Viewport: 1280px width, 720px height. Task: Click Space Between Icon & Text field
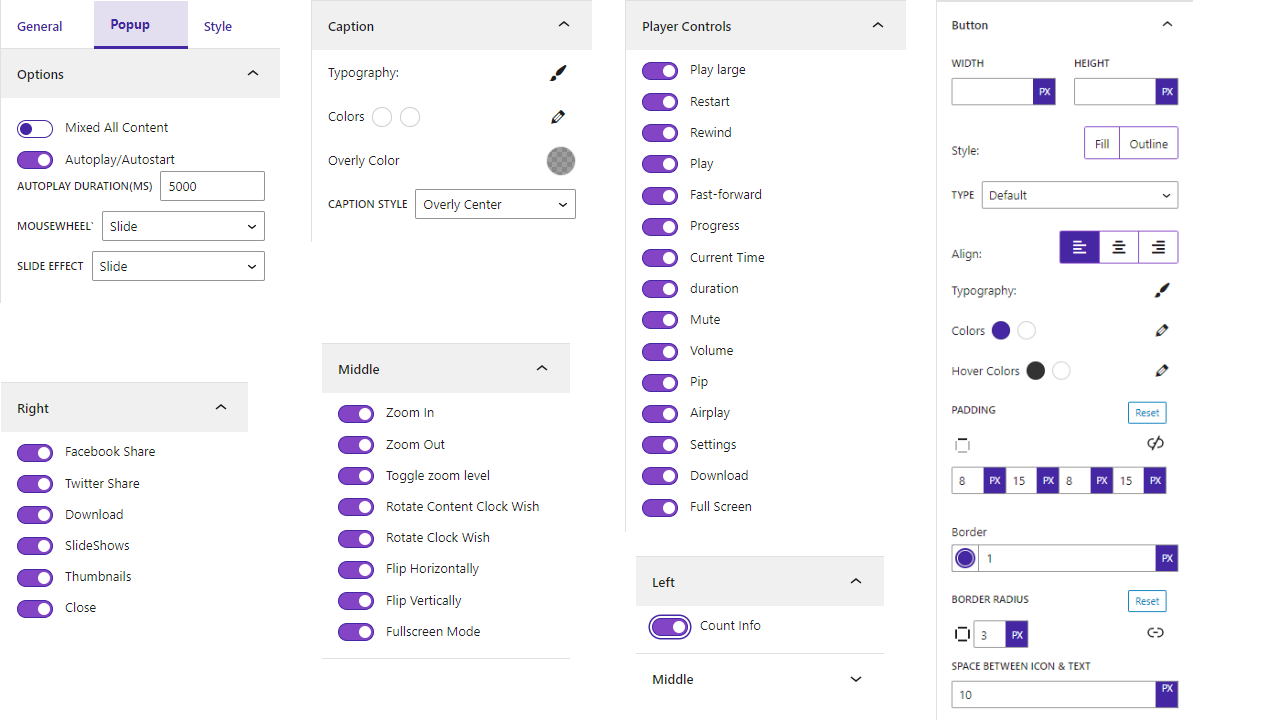point(1054,694)
